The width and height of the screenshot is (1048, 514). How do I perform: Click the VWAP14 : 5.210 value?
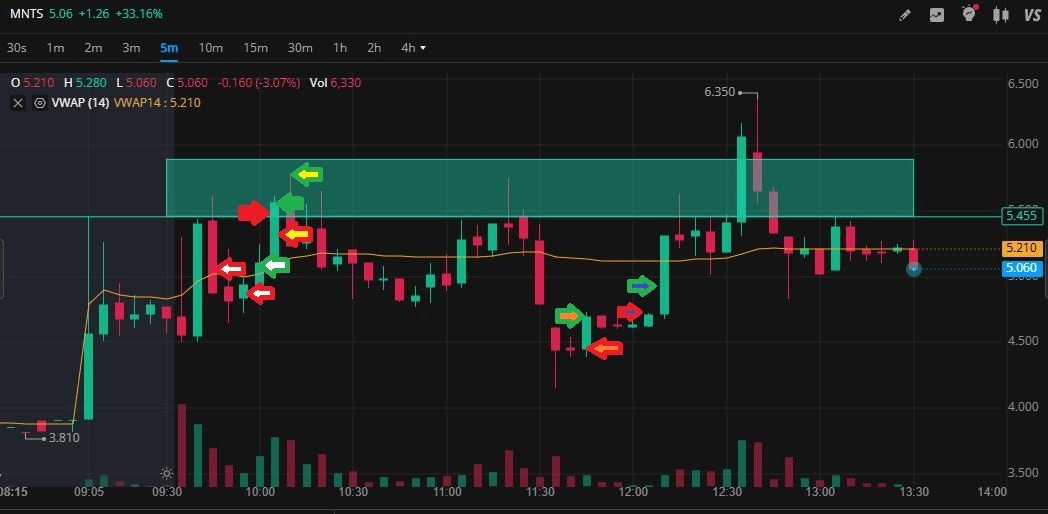pos(157,103)
